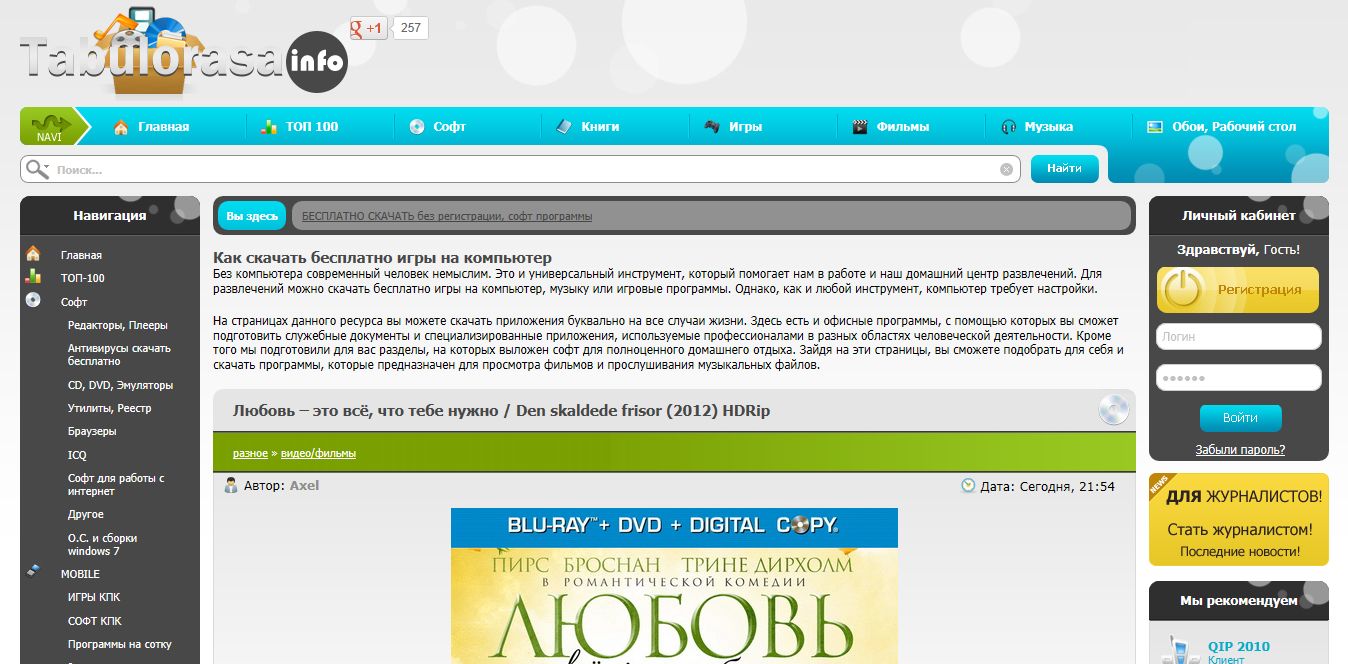This screenshot has height=664, width=1348.
Task: Open СОФТ КПК category
Action: [95, 621]
